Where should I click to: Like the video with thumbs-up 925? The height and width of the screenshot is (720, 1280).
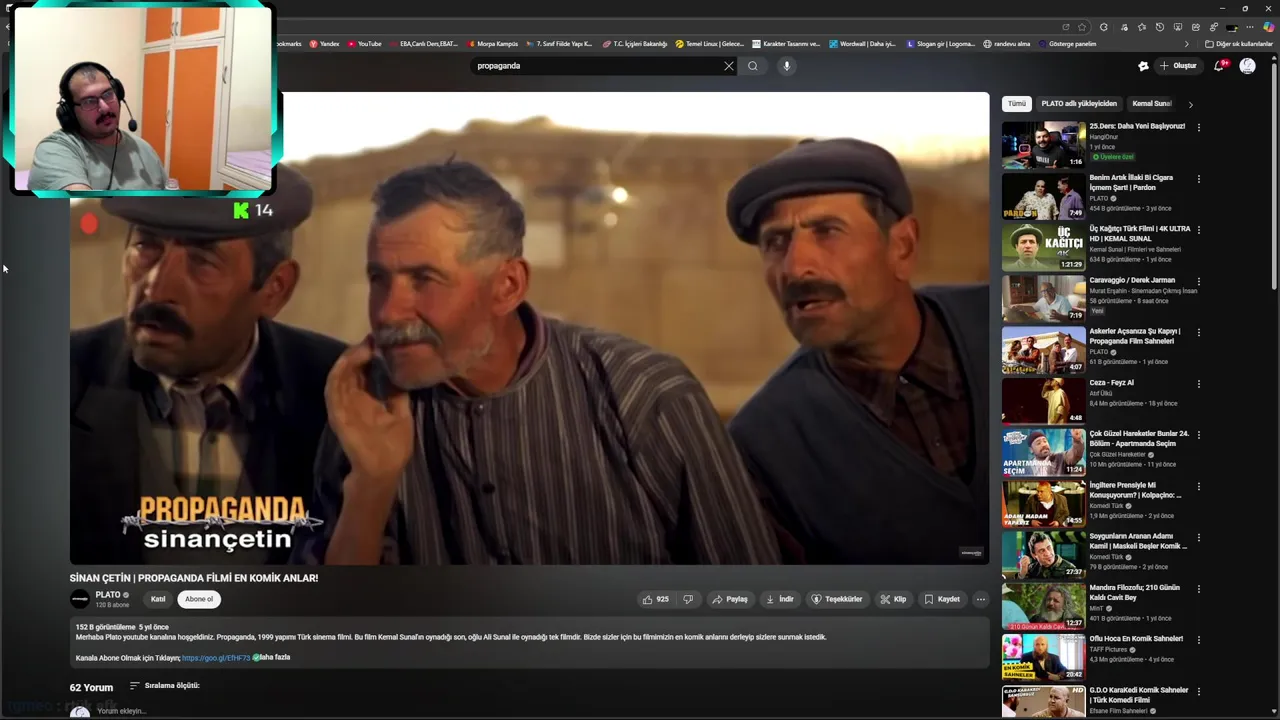[656, 599]
